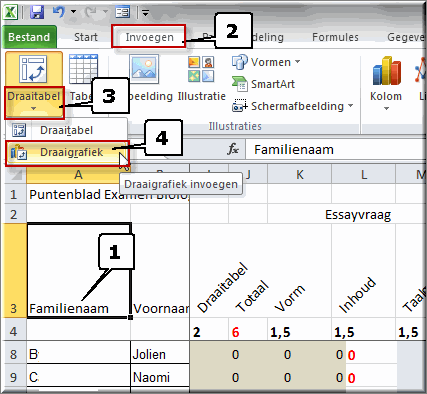Click the Select All corner button

tap(15, 174)
